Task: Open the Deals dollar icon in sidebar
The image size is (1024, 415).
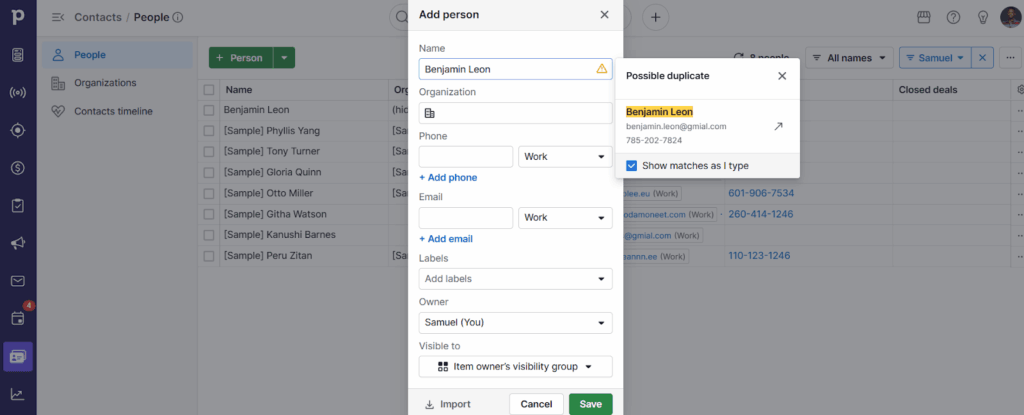Action: pos(18,167)
